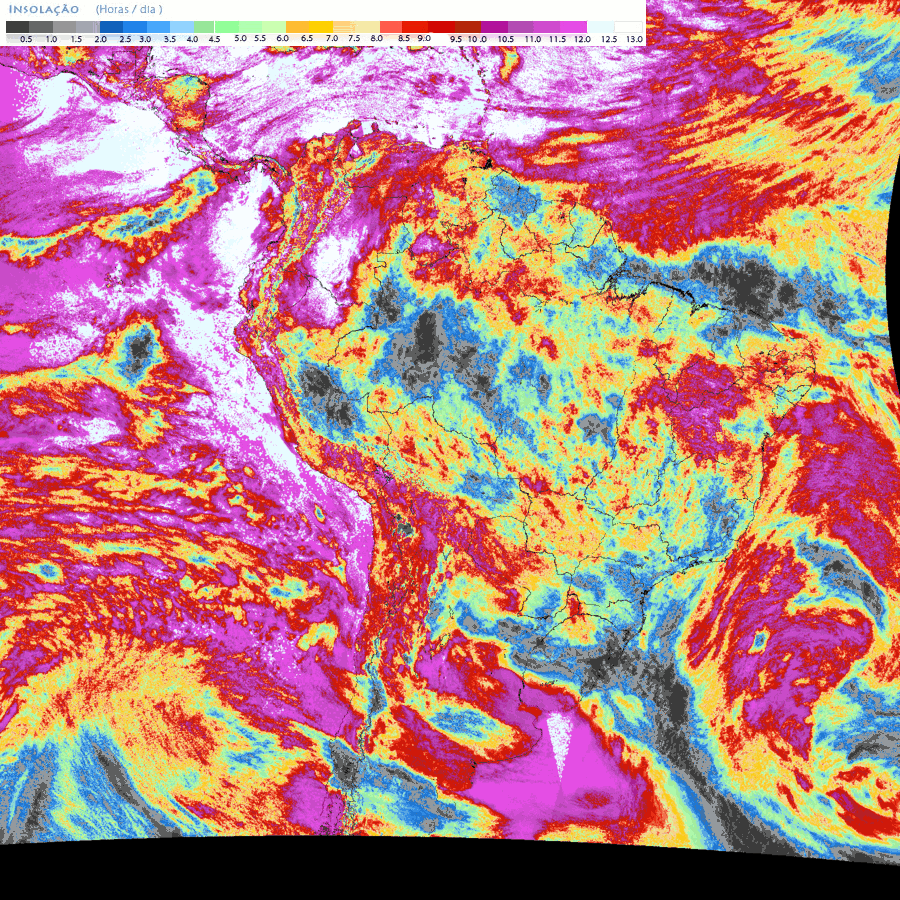This screenshot has width=900, height=900.
Task: Click the '12.0' legend value
Action: pos(583,39)
